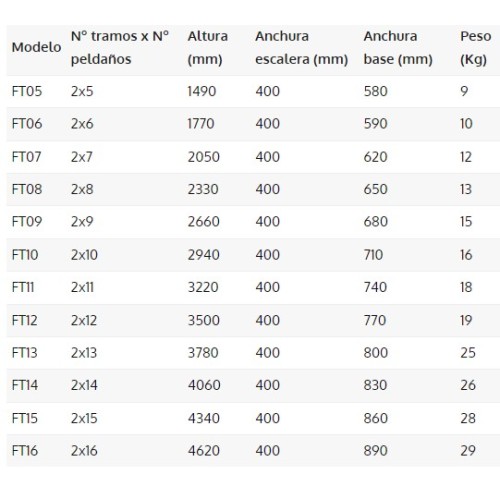This screenshot has height=500, width=500.
Task: Click the FT09 model row
Action: 253,222
